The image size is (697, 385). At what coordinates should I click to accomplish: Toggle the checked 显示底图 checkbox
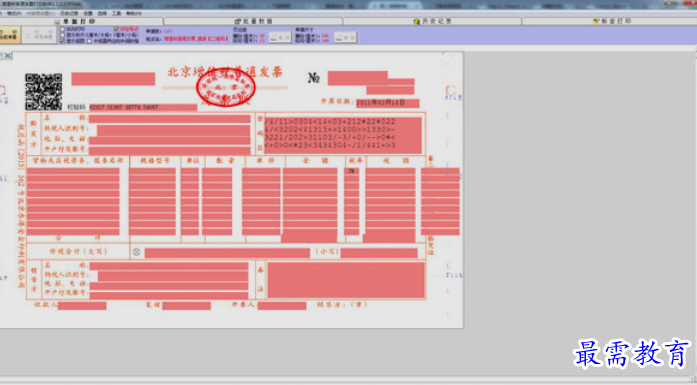point(62,41)
